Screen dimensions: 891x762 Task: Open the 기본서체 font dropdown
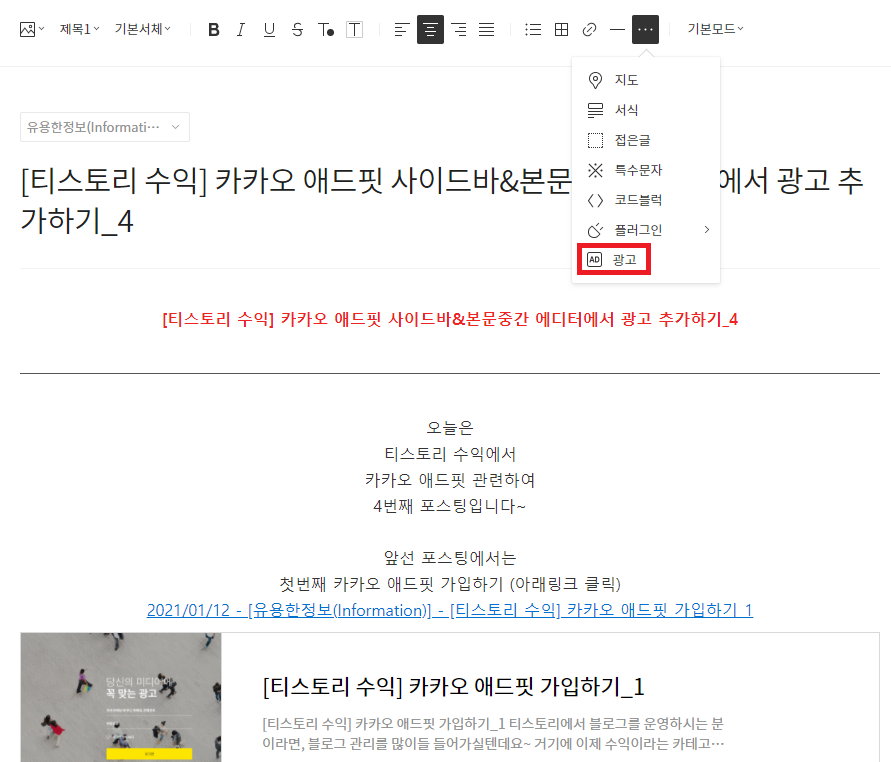tap(142, 29)
